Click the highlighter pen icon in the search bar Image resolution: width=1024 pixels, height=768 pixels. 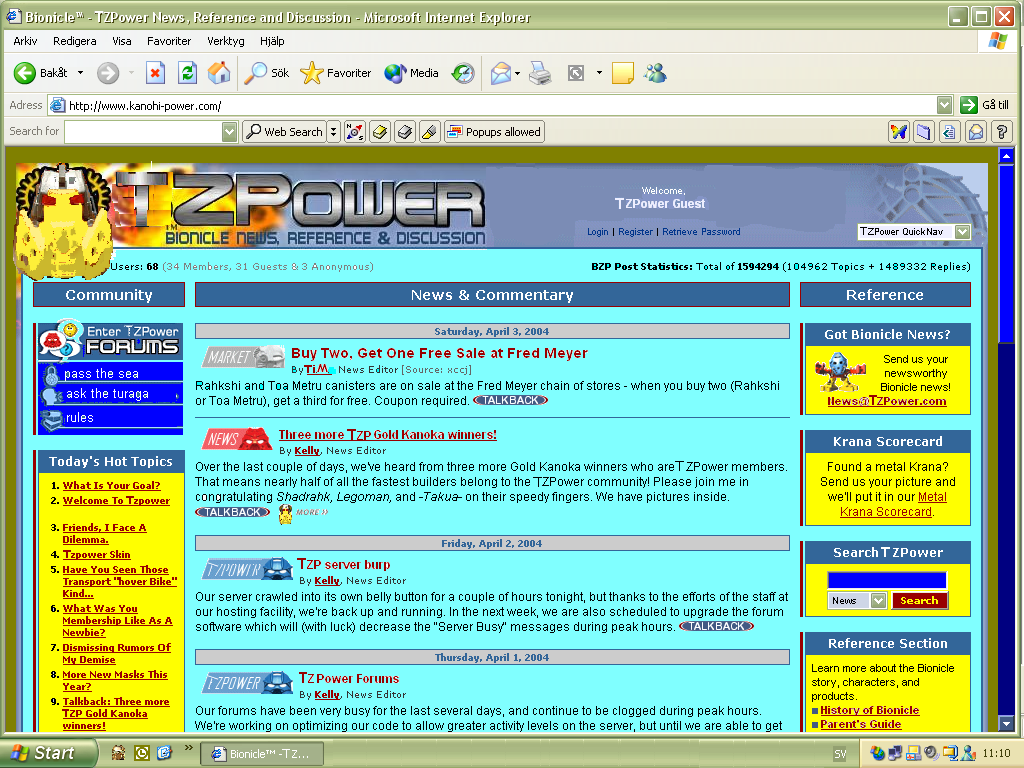[x=429, y=132]
